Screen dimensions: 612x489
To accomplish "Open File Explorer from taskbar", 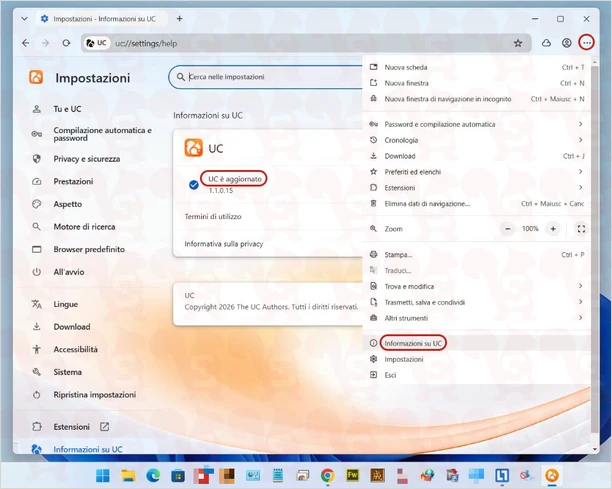I will coord(128,475).
